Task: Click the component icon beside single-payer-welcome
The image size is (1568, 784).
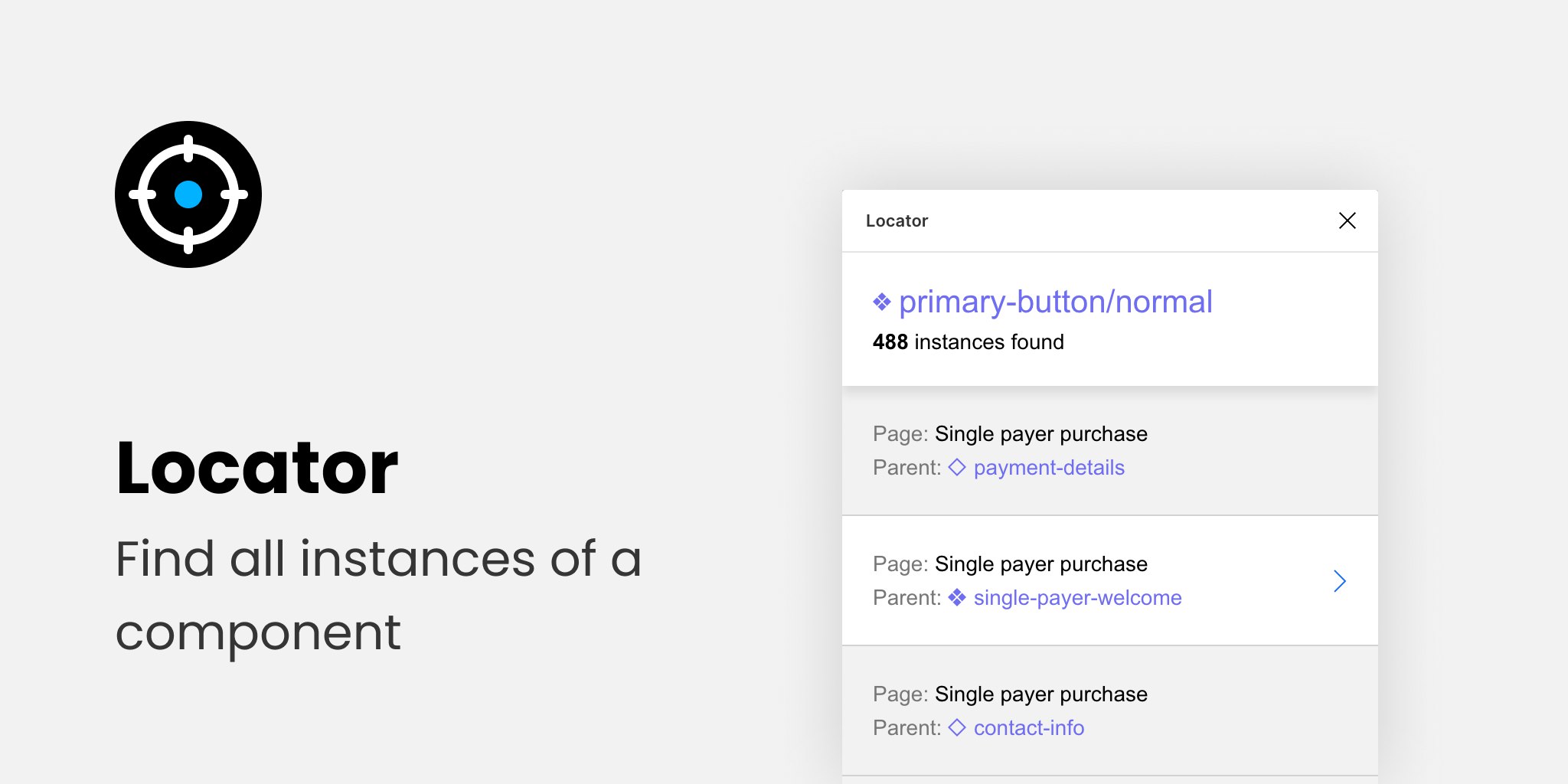Action: tap(957, 597)
